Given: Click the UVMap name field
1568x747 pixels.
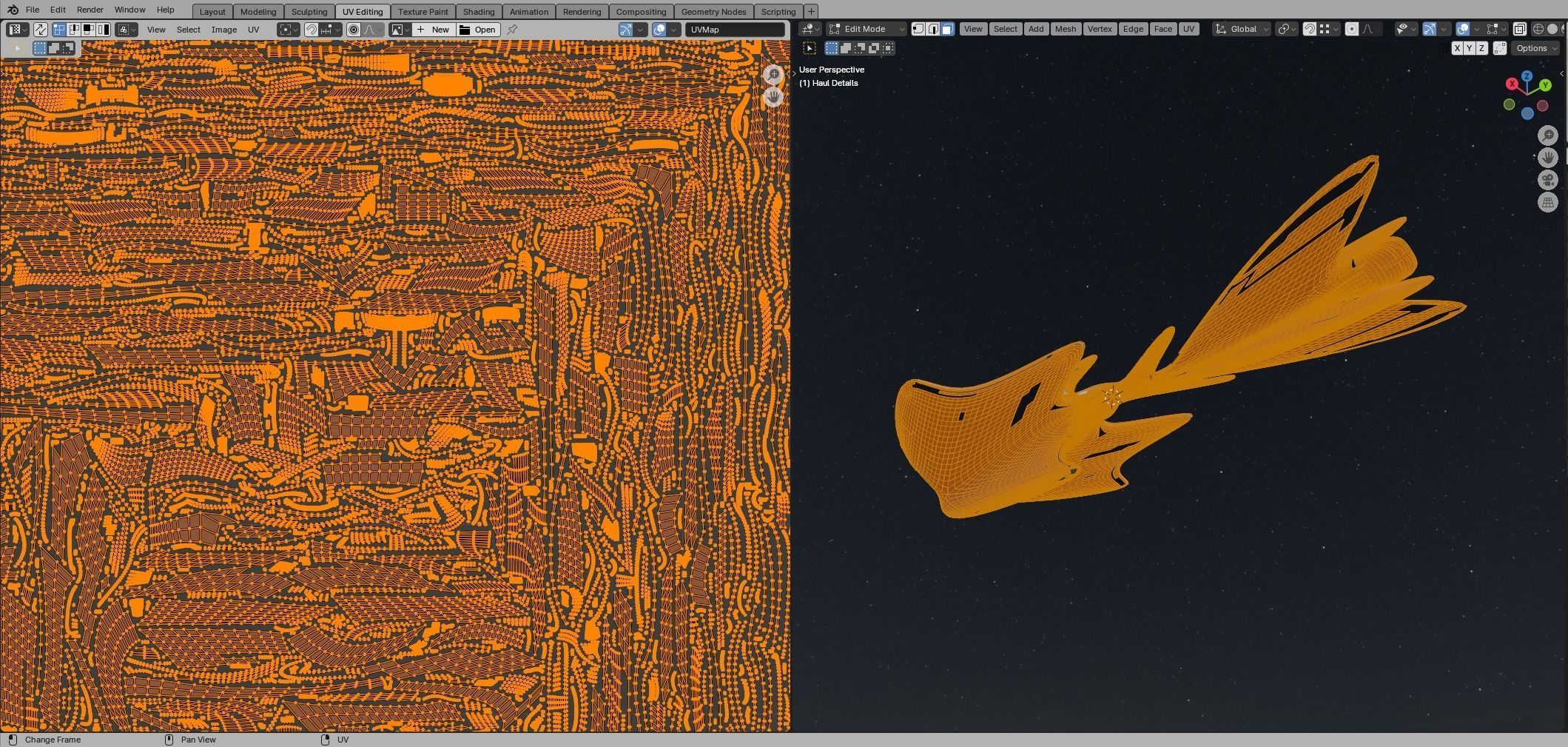Looking at the screenshot, I should click(x=735, y=30).
